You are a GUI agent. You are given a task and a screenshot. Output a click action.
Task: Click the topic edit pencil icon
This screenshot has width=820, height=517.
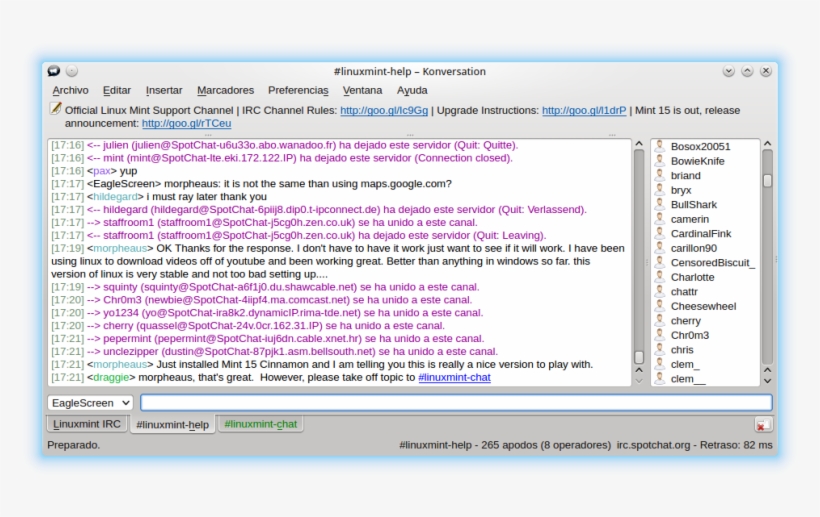click(55, 109)
